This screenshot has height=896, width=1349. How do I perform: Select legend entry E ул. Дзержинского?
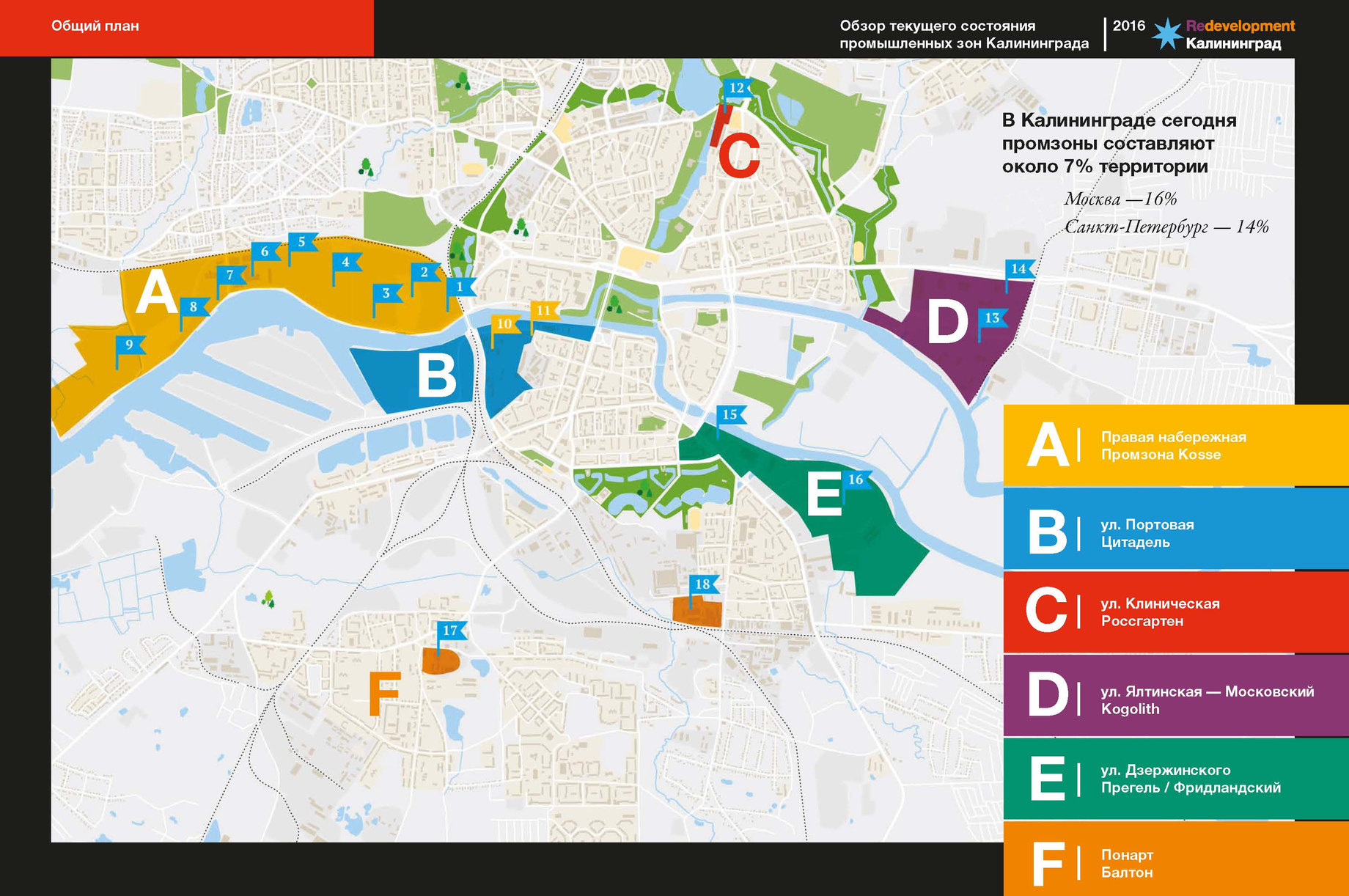[1176, 779]
